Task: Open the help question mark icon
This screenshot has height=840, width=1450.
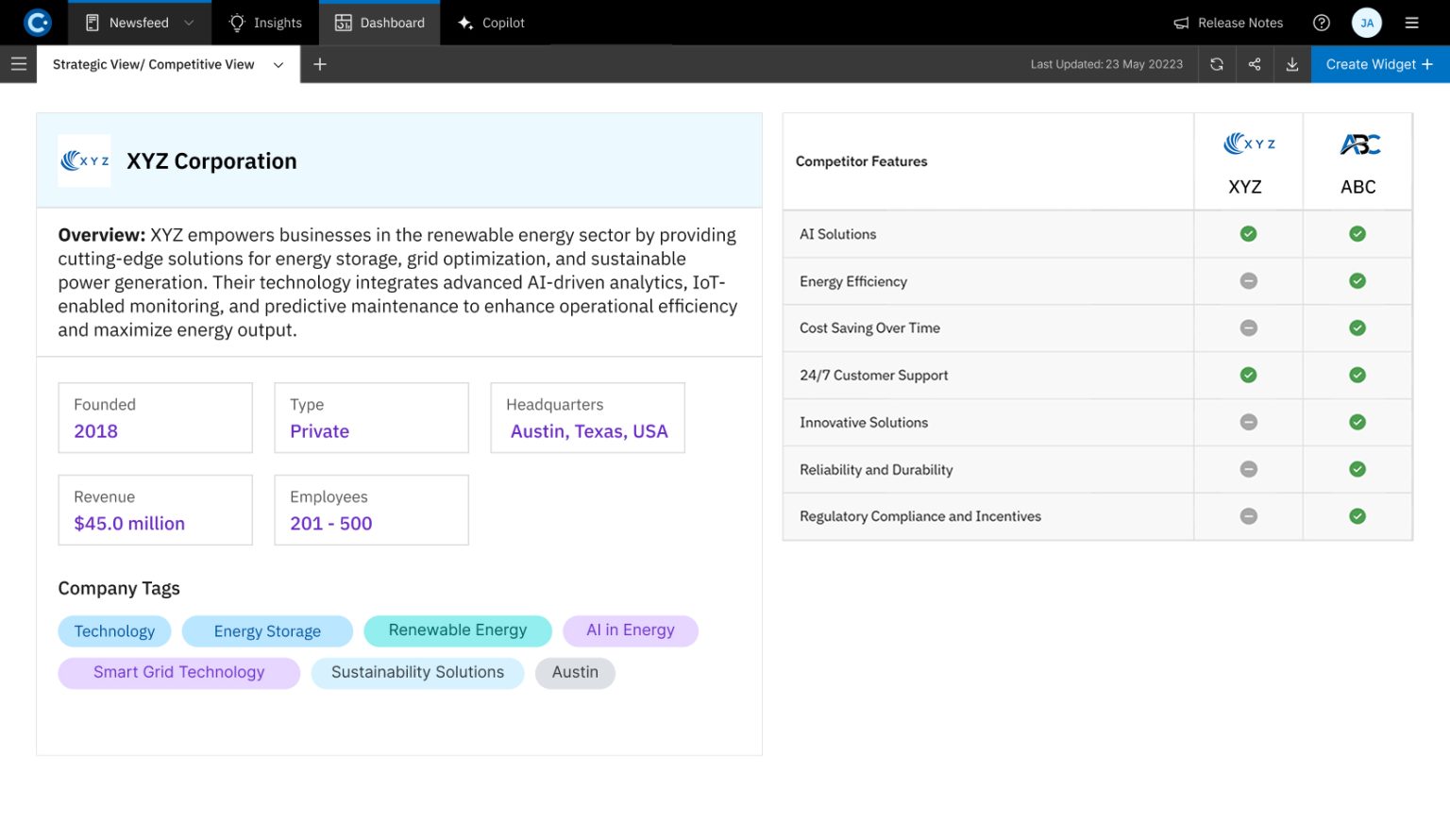Action: pos(1322,23)
